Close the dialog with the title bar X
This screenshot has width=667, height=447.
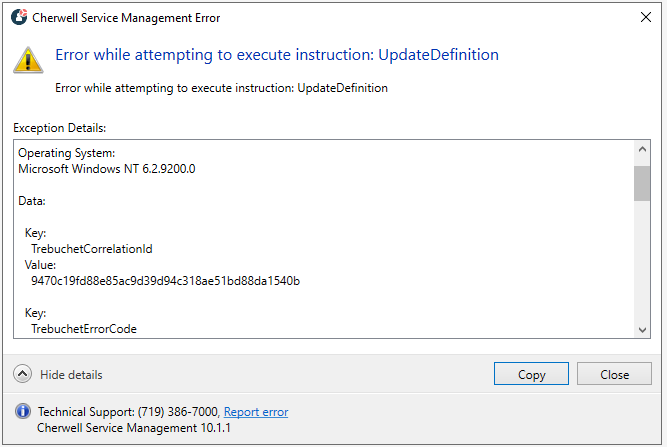coord(643,17)
